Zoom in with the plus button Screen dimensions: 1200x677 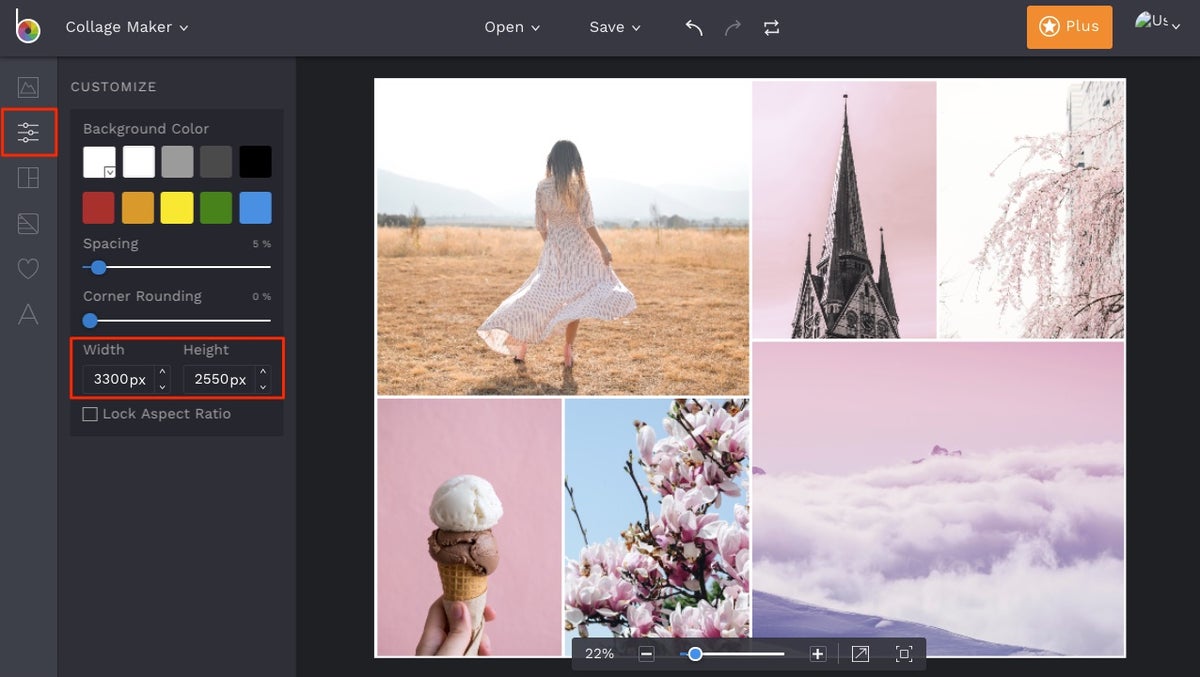coord(818,653)
